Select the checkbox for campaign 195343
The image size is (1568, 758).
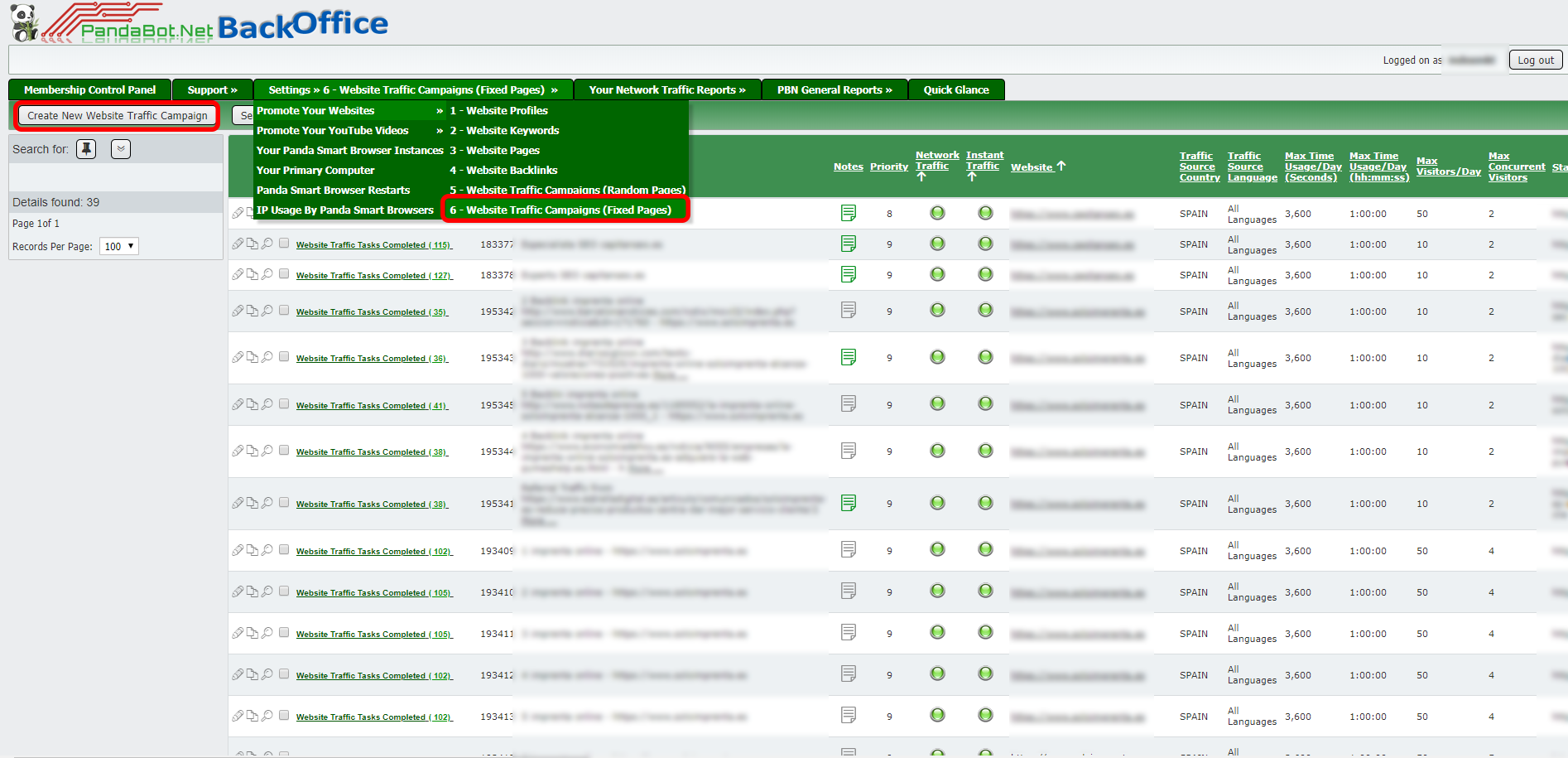click(x=284, y=357)
